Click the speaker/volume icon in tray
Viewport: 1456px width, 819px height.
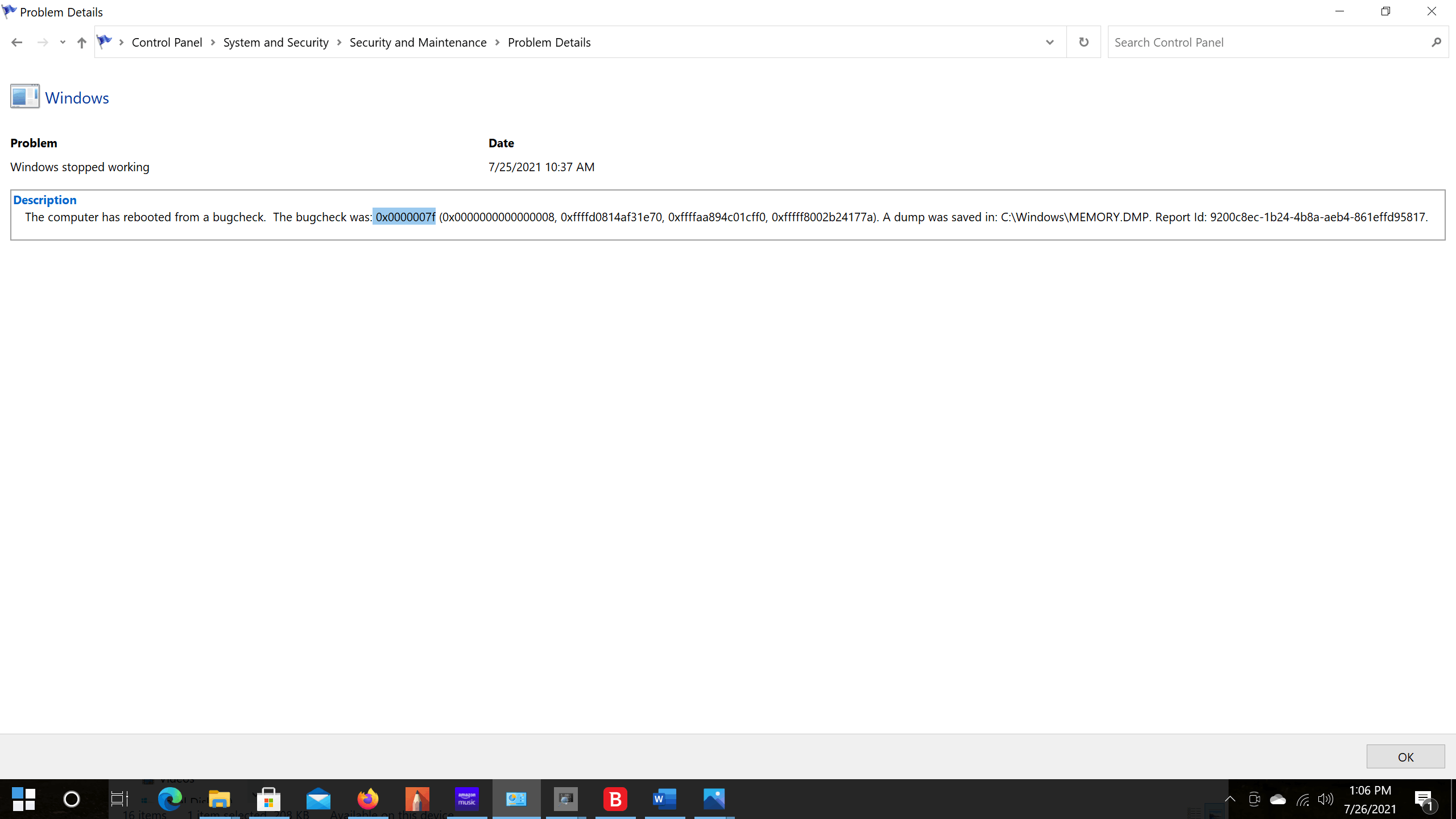1325,799
